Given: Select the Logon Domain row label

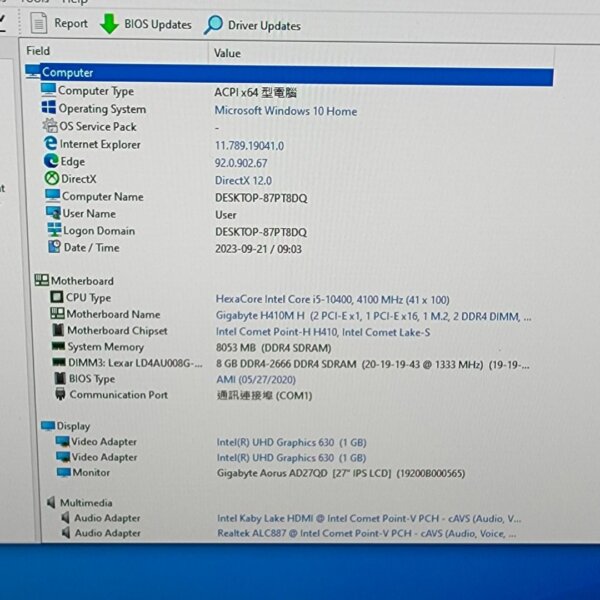Looking at the screenshot, I should 99,231.
